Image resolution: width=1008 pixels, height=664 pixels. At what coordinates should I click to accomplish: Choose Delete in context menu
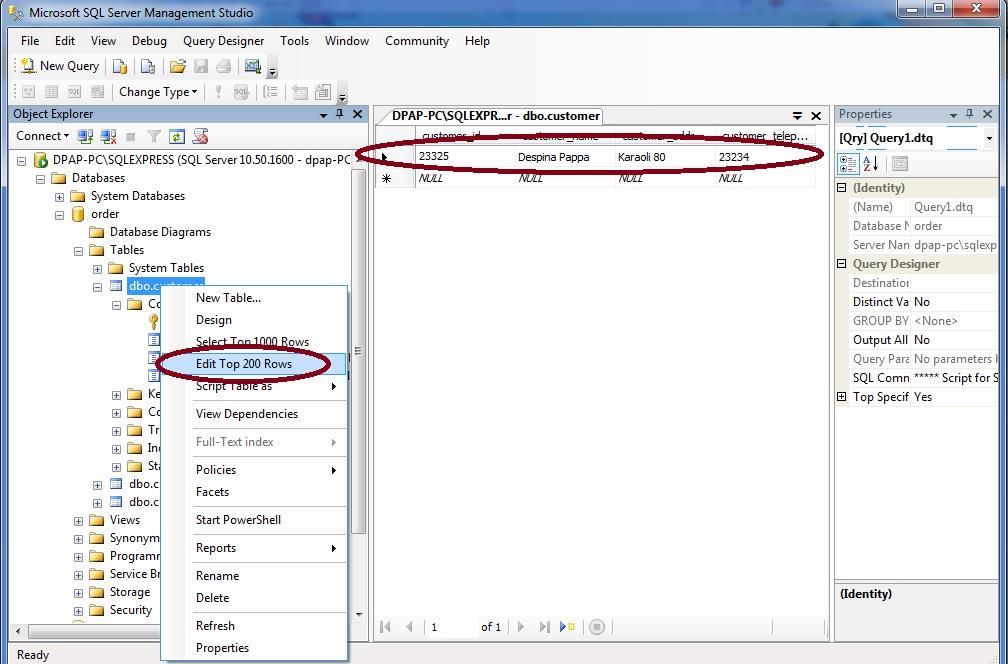point(252,598)
